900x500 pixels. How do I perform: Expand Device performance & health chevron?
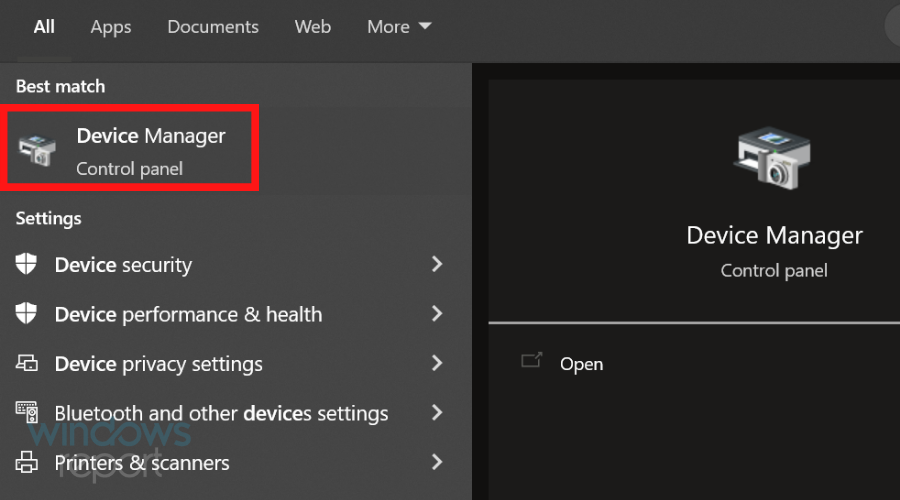point(437,313)
